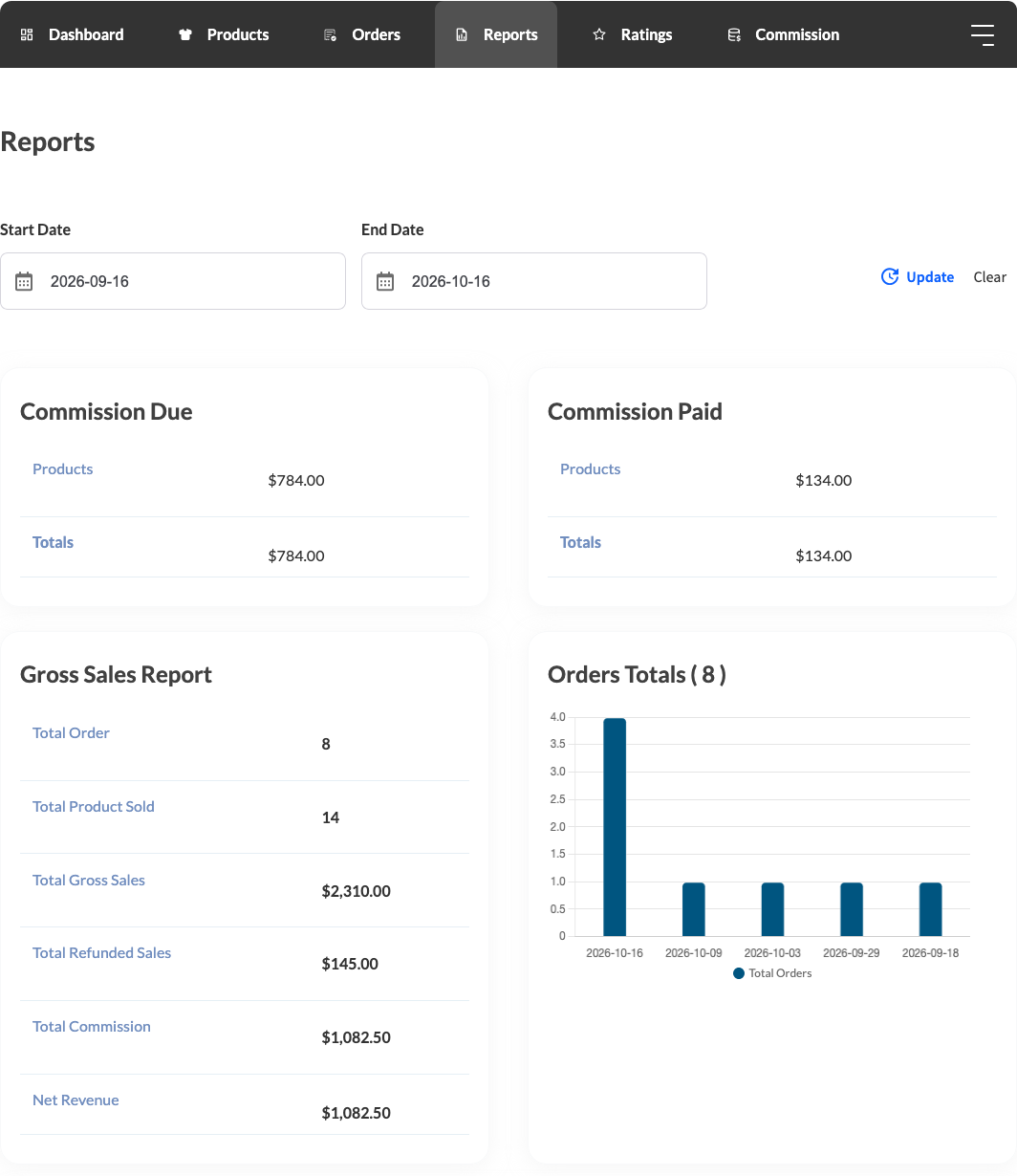Click the Update refresh icon
This screenshot has height=1176, width=1017.
click(890, 276)
